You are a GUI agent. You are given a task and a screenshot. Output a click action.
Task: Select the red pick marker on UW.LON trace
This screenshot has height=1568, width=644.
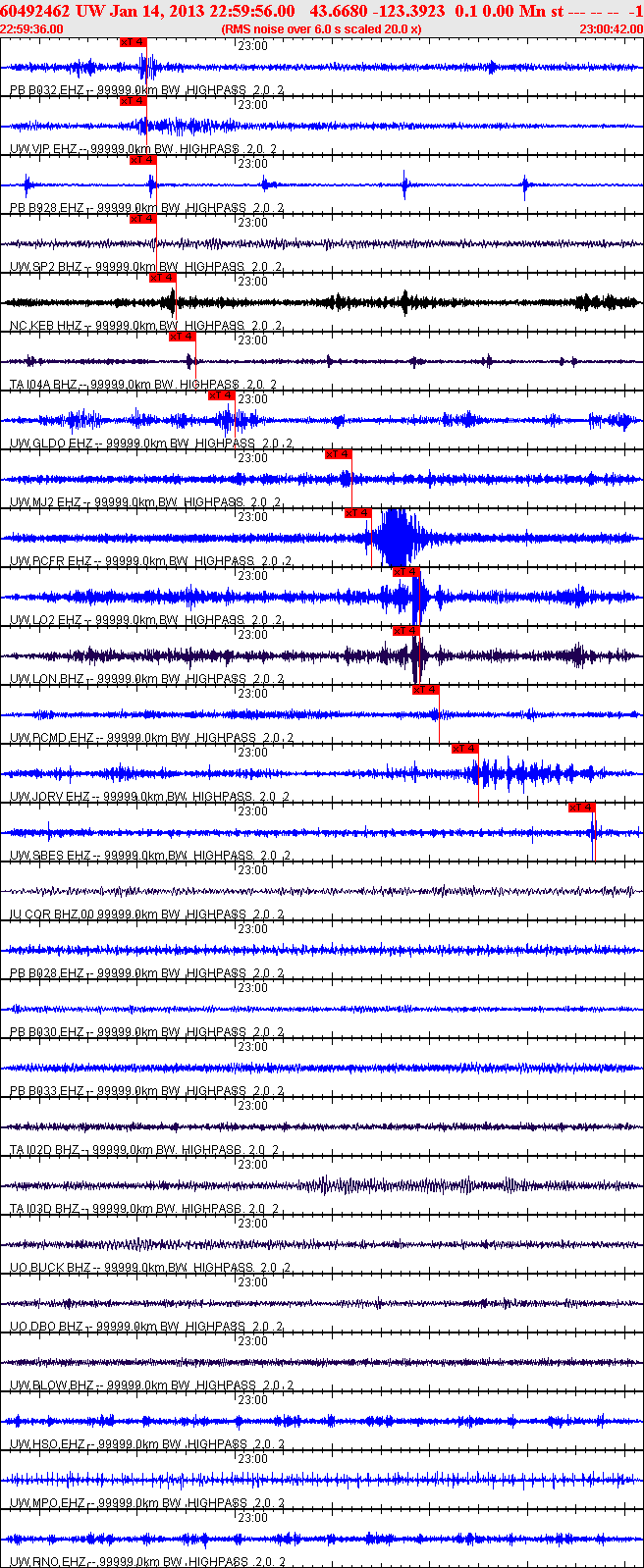coord(405,631)
